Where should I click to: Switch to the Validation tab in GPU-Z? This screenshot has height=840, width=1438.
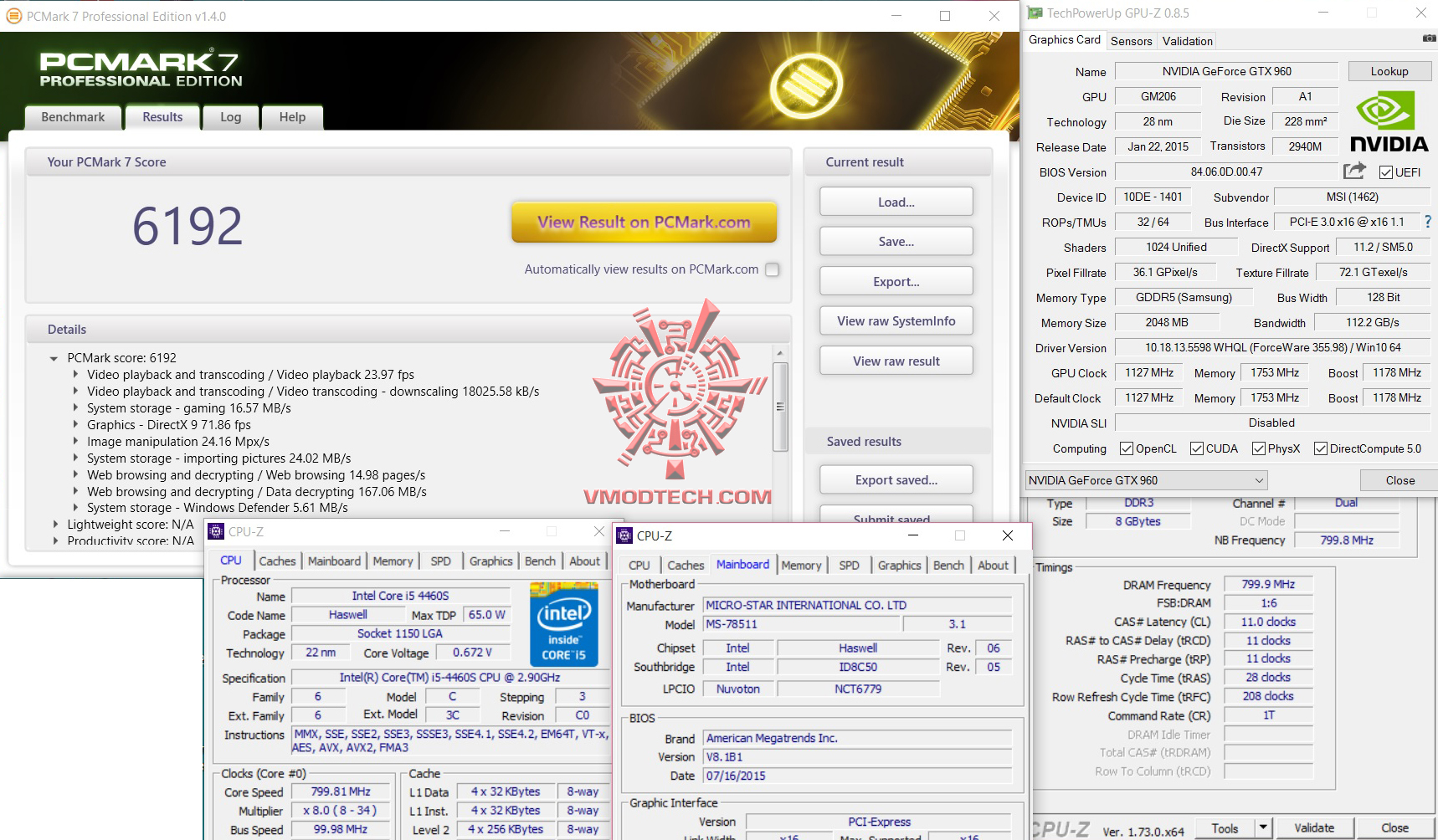(1187, 41)
